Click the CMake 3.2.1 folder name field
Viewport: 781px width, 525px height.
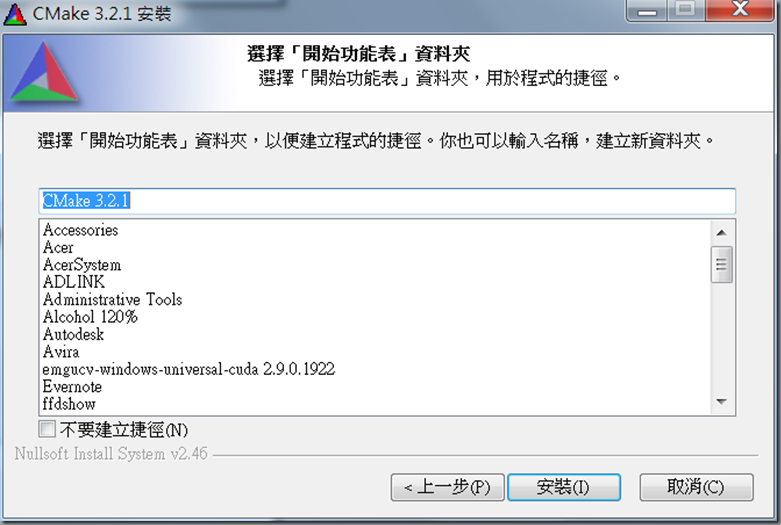[387, 201]
